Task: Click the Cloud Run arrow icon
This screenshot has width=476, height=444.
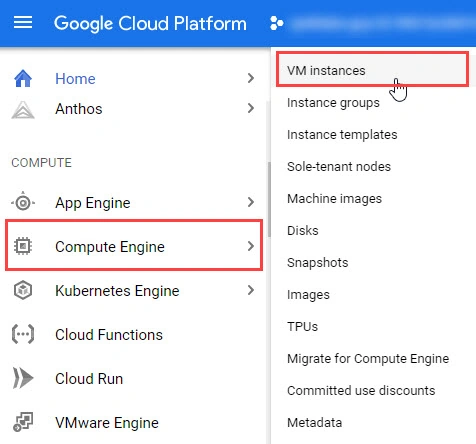Action: point(23,378)
